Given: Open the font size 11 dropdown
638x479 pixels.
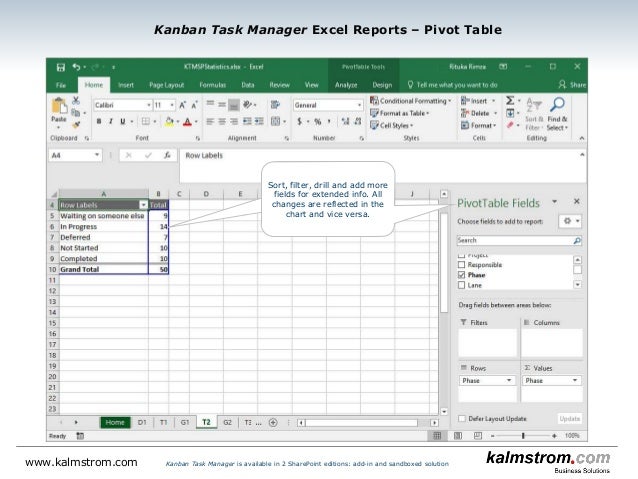Looking at the screenshot, I should pyautogui.click(x=172, y=105).
